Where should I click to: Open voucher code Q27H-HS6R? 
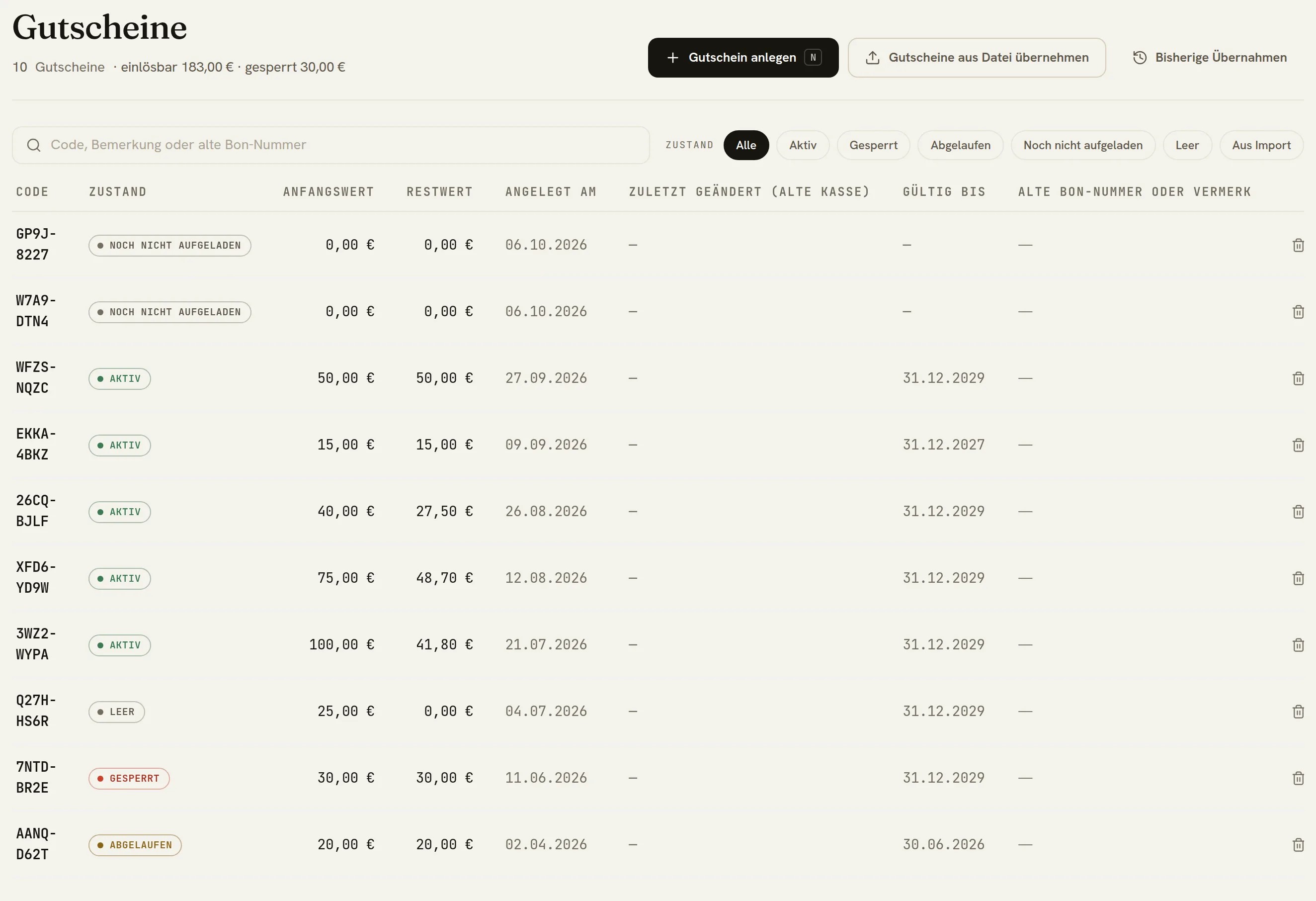click(36, 711)
